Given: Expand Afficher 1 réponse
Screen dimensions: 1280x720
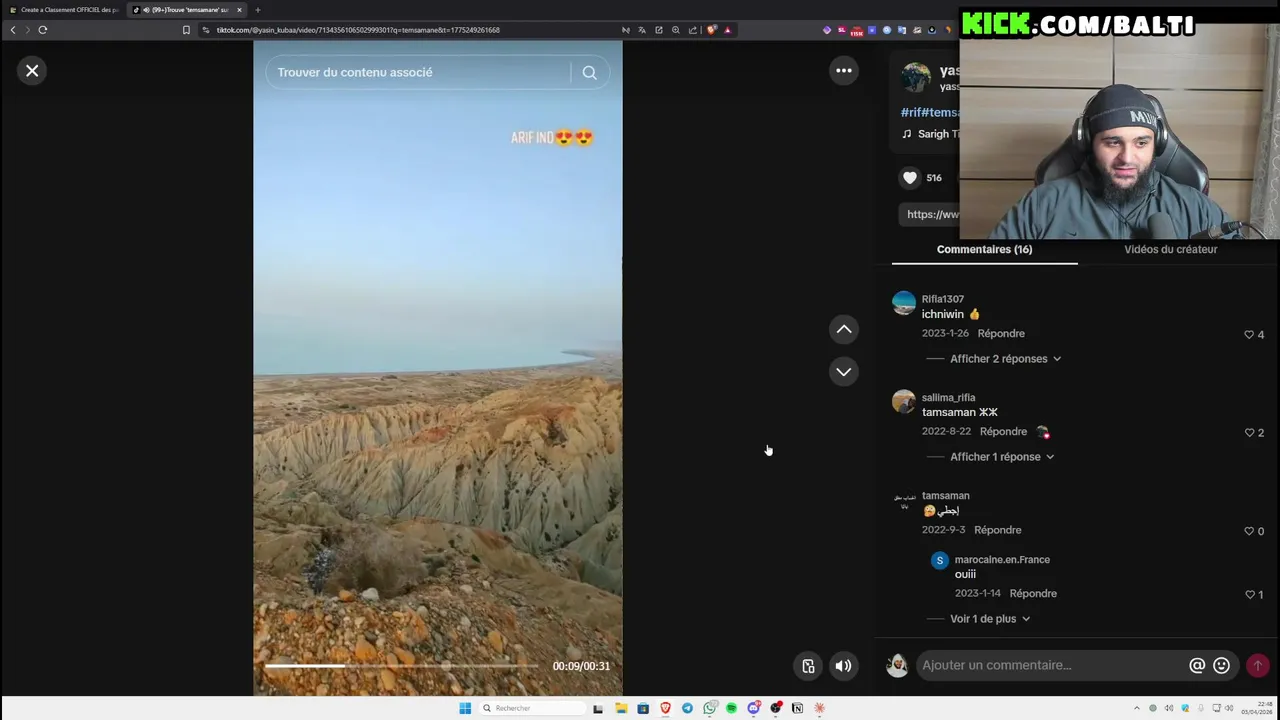Looking at the screenshot, I should 1002,457.
